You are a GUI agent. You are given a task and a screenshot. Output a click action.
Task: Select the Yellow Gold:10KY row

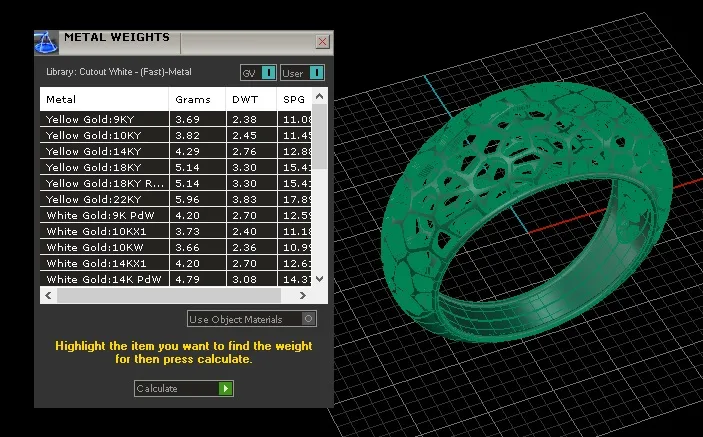click(176, 135)
